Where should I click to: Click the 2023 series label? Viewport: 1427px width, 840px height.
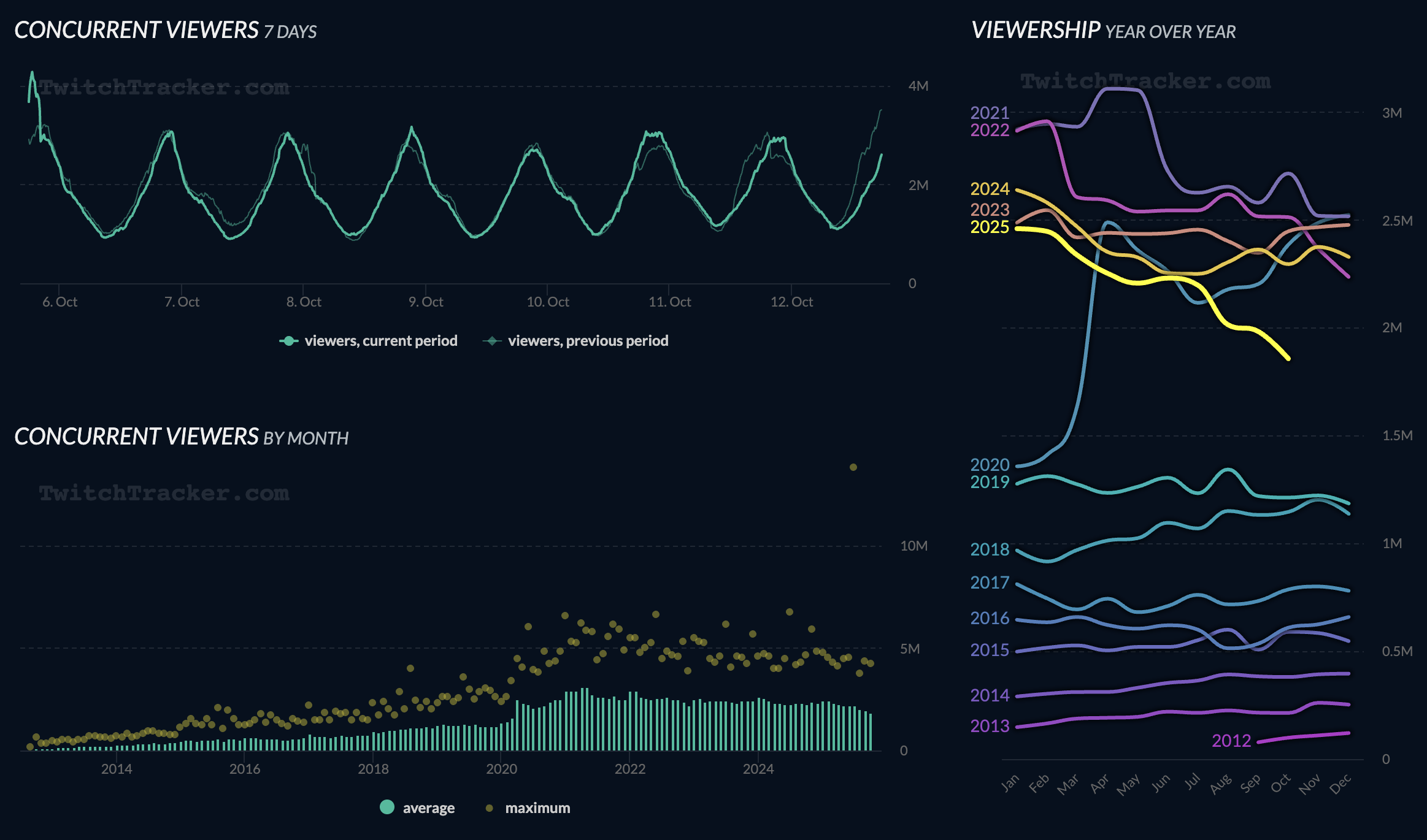point(990,210)
